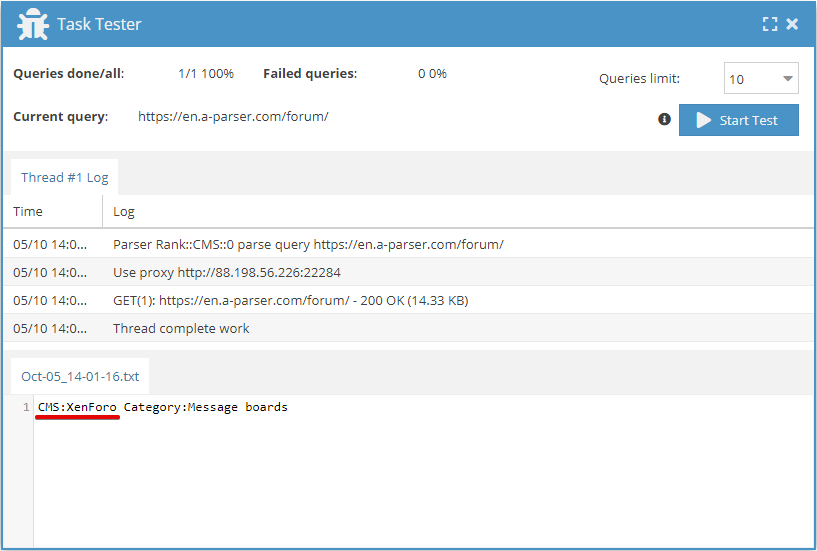Click the Task Tester bug icon
Screen dimensions: 817x551
tap(34, 24)
